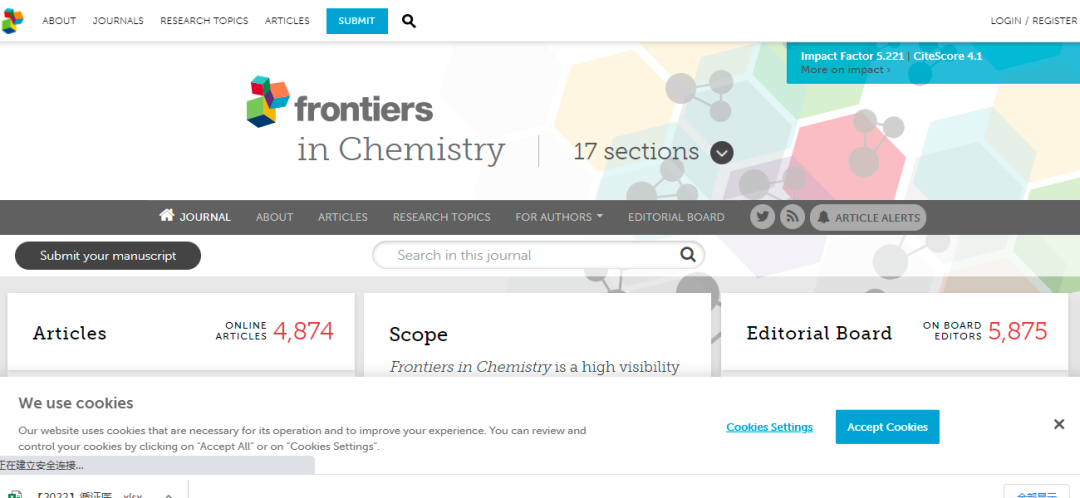Open the Twitter icon in journal bar

click(x=763, y=217)
